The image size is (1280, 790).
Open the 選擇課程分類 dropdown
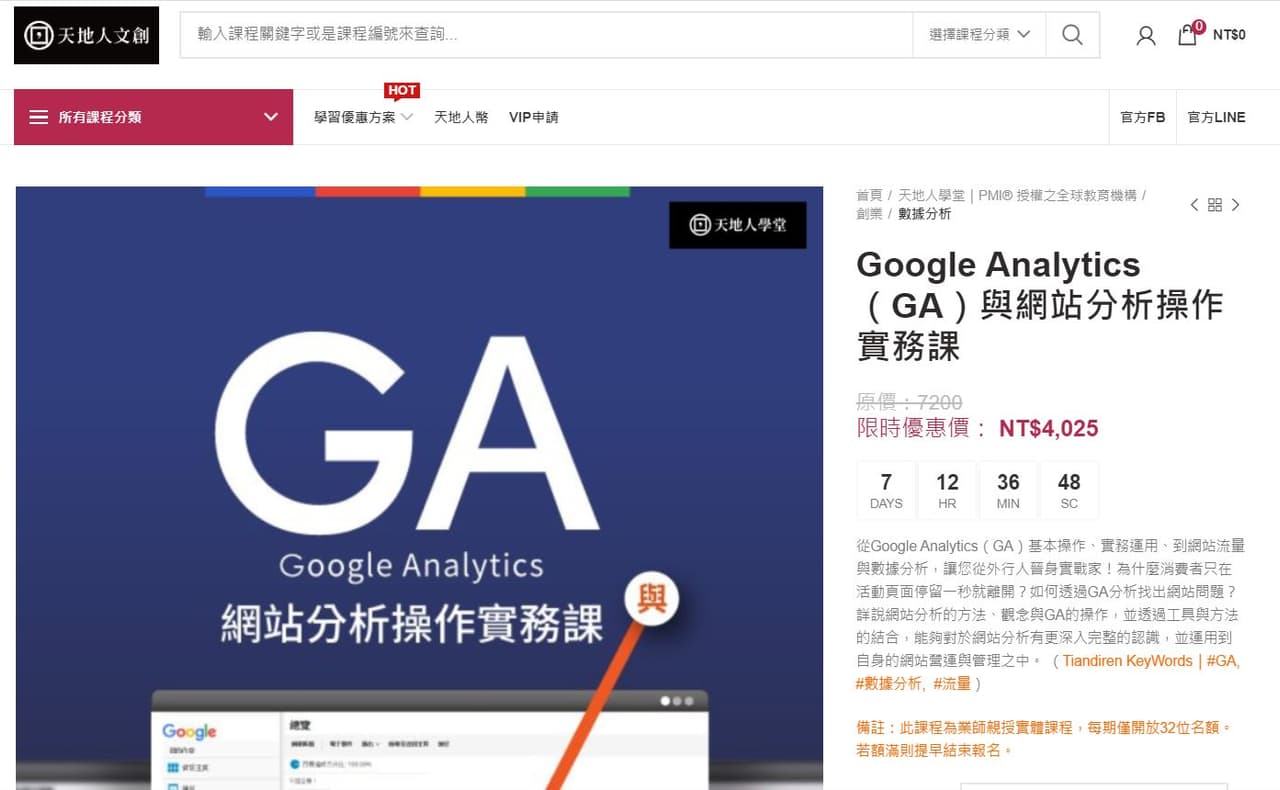[979, 35]
